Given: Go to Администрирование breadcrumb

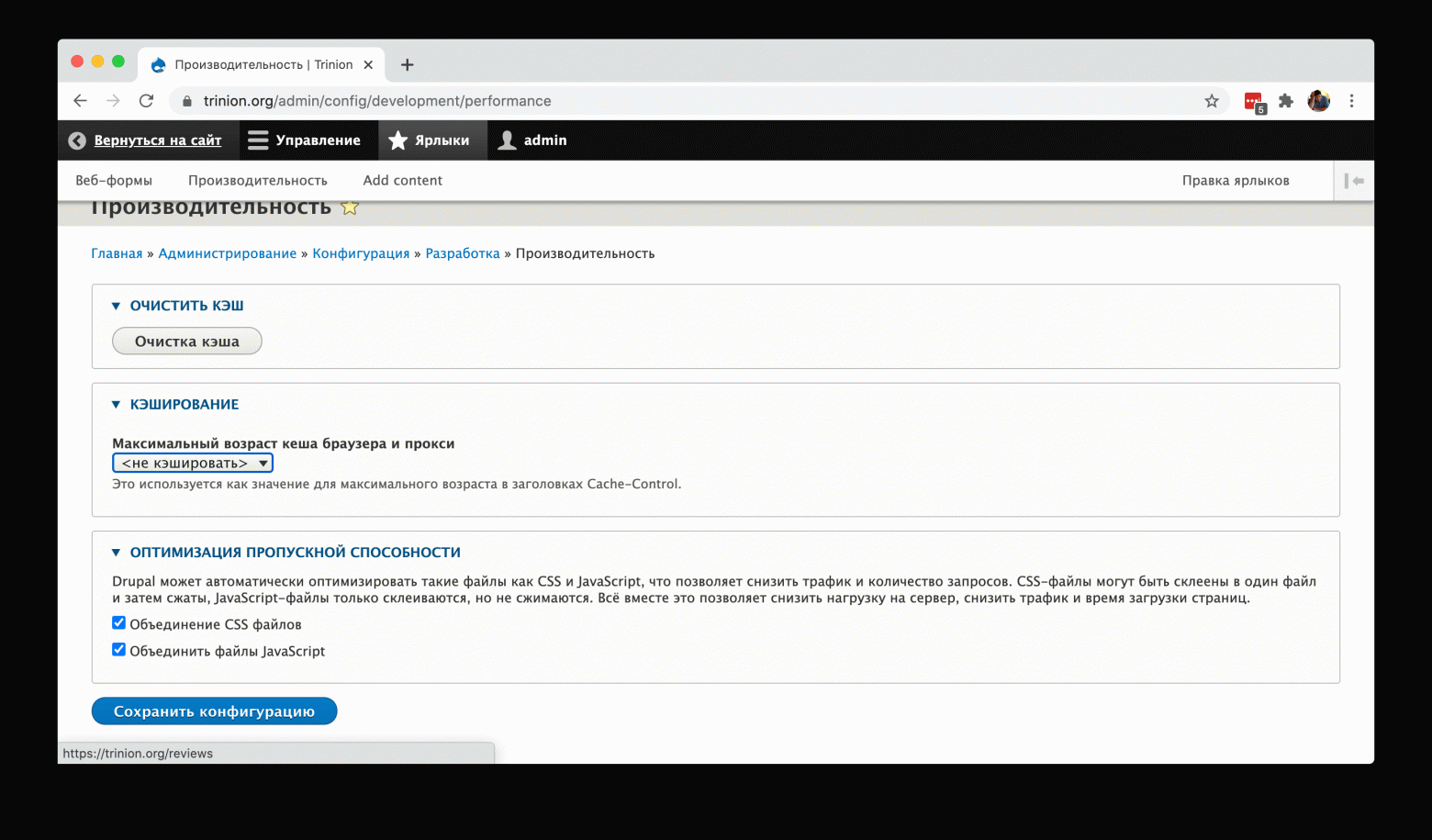Looking at the screenshot, I should pyautogui.click(x=228, y=253).
